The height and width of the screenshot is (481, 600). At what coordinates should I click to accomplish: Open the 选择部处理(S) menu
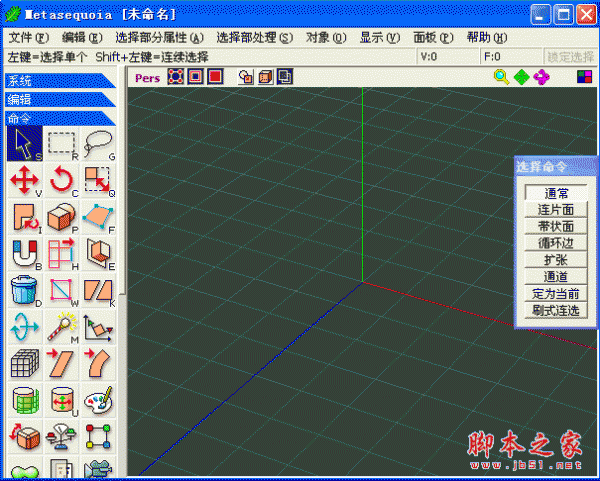tap(255, 38)
